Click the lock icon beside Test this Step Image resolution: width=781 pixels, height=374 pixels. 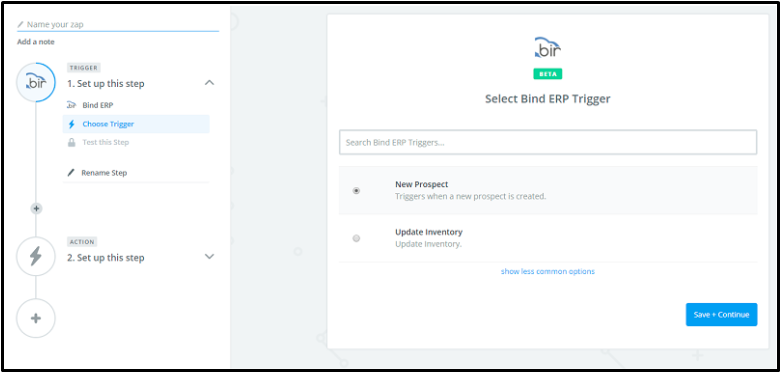click(71, 142)
